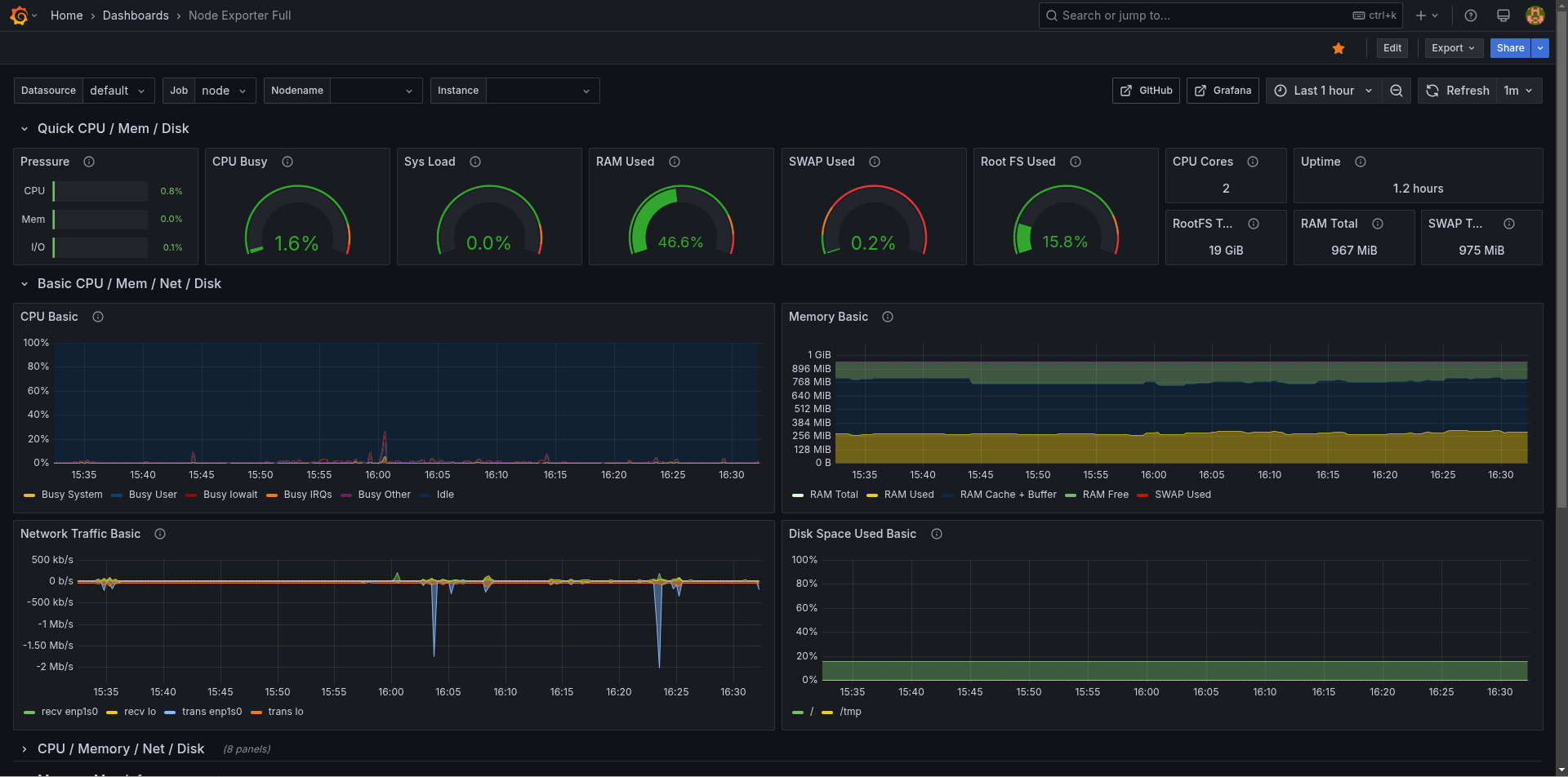
Task: Click the /tmp yellow legend color swatch
Action: (827, 713)
